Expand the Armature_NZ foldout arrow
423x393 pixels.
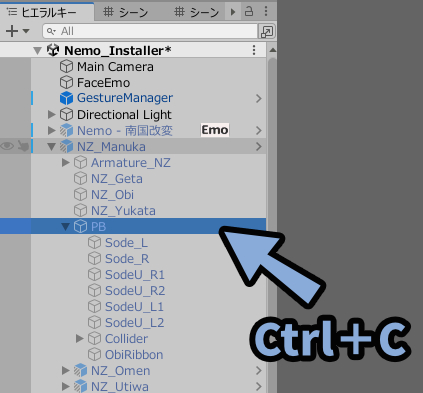[x=66, y=162]
